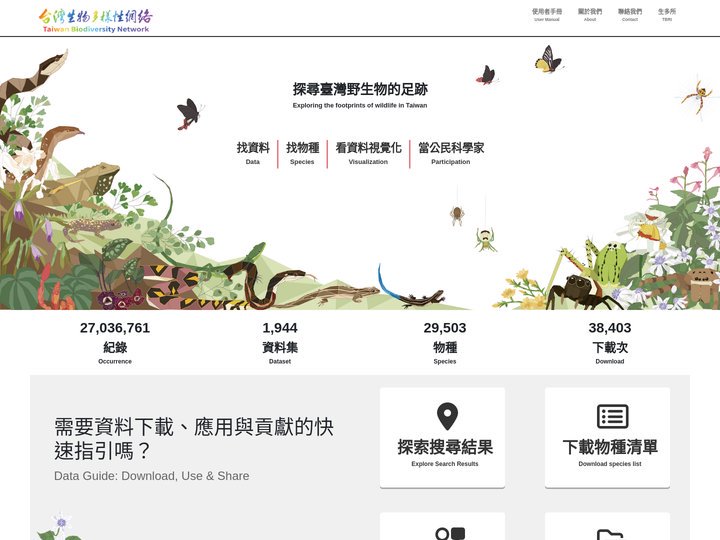Screen dimensions: 720x540
Task: Open the 探索搜尋結果 Explore Search Results card
Action: [442, 438]
